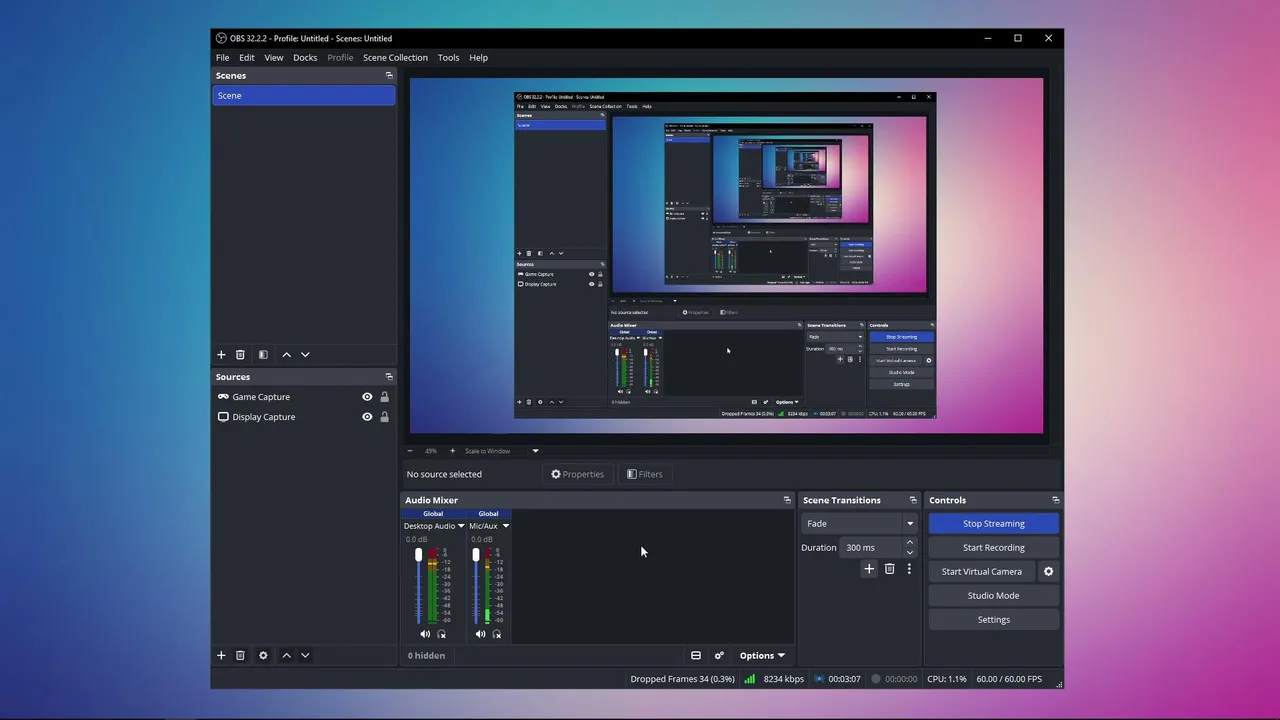The width and height of the screenshot is (1280, 720).
Task: Mute Desktop Audio speaker
Action: coord(425,634)
